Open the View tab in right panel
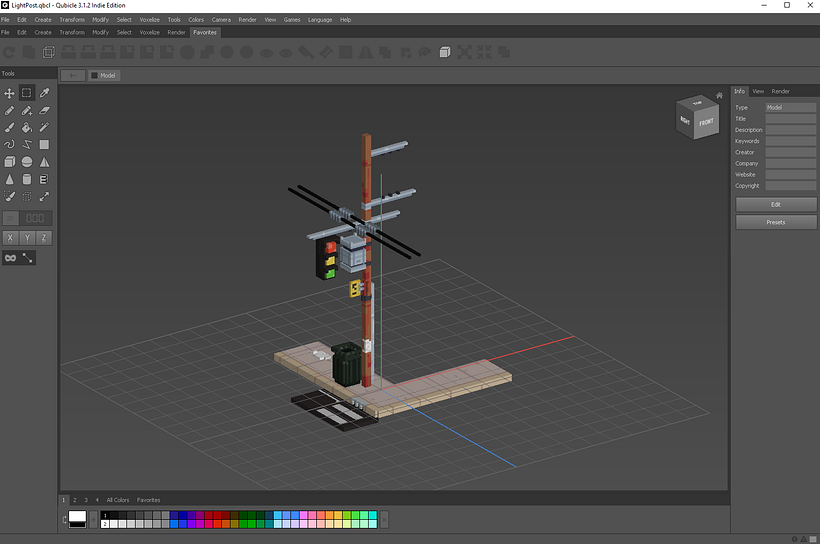The width and height of the screenshot is (820, 544). coord(758,92)
